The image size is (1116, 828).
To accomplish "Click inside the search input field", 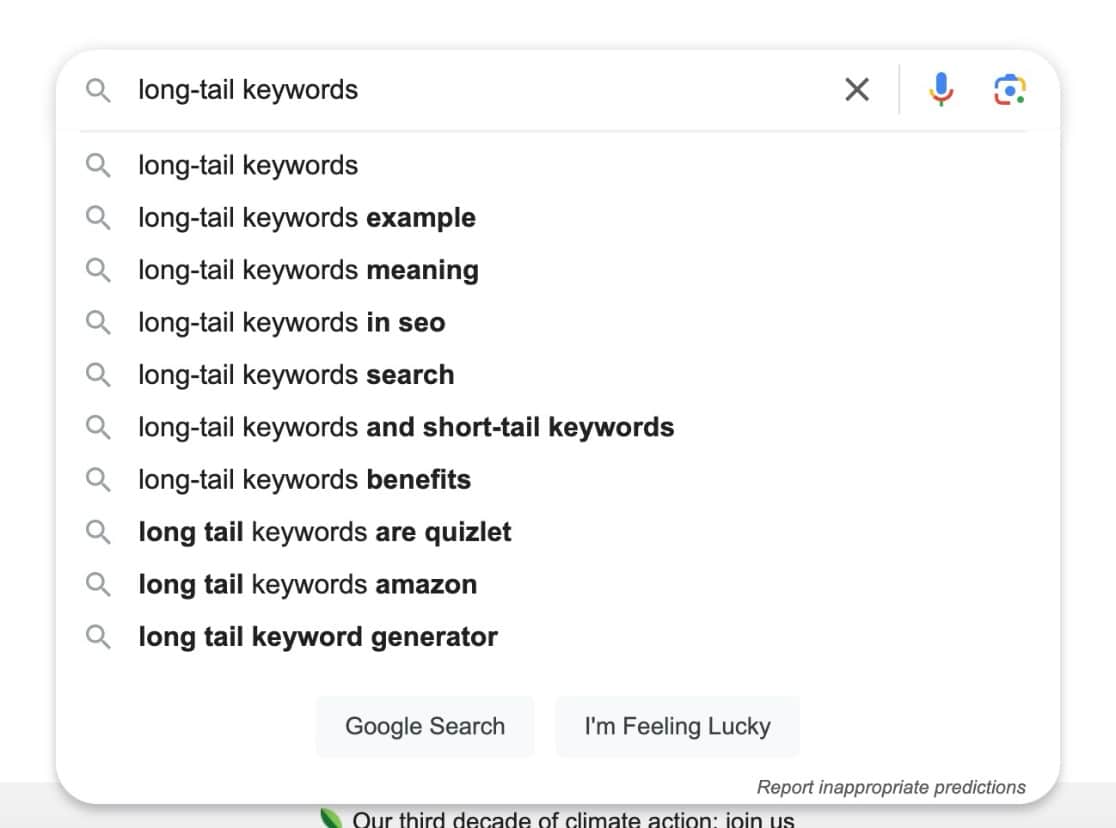I will click(x=450, y=89).
